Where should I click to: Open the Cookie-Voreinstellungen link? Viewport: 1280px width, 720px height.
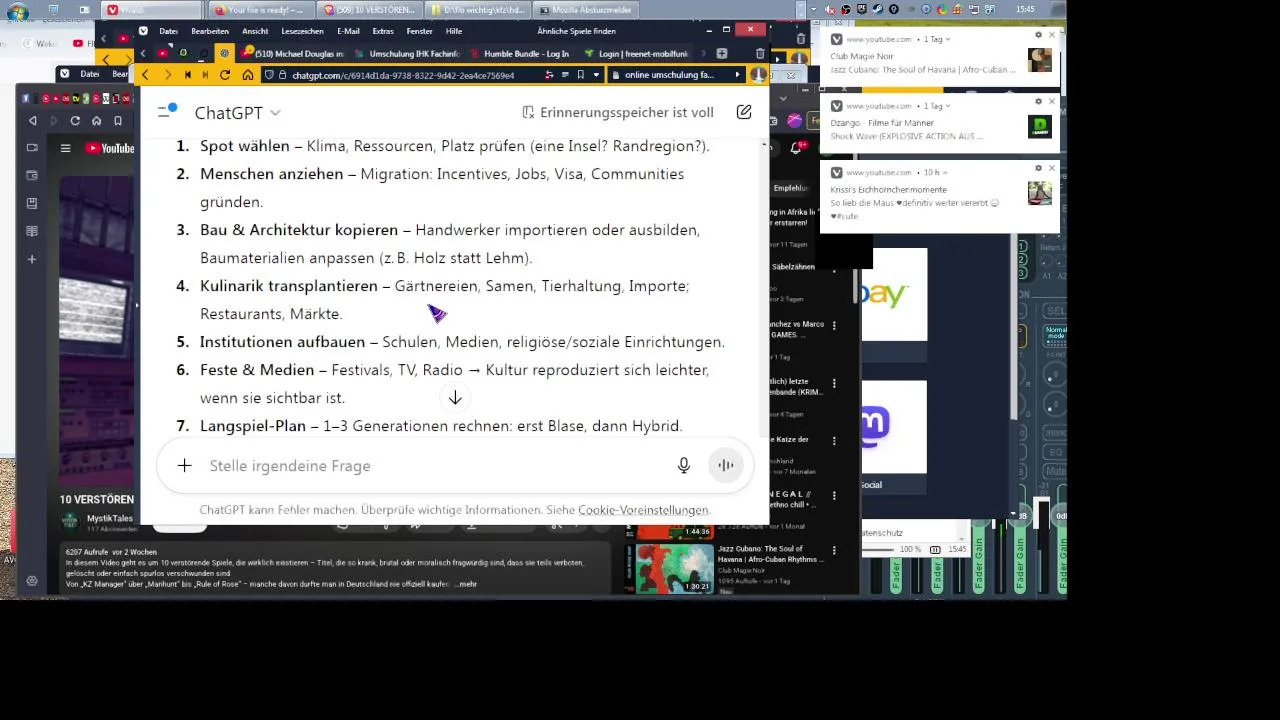coord(643,510)
